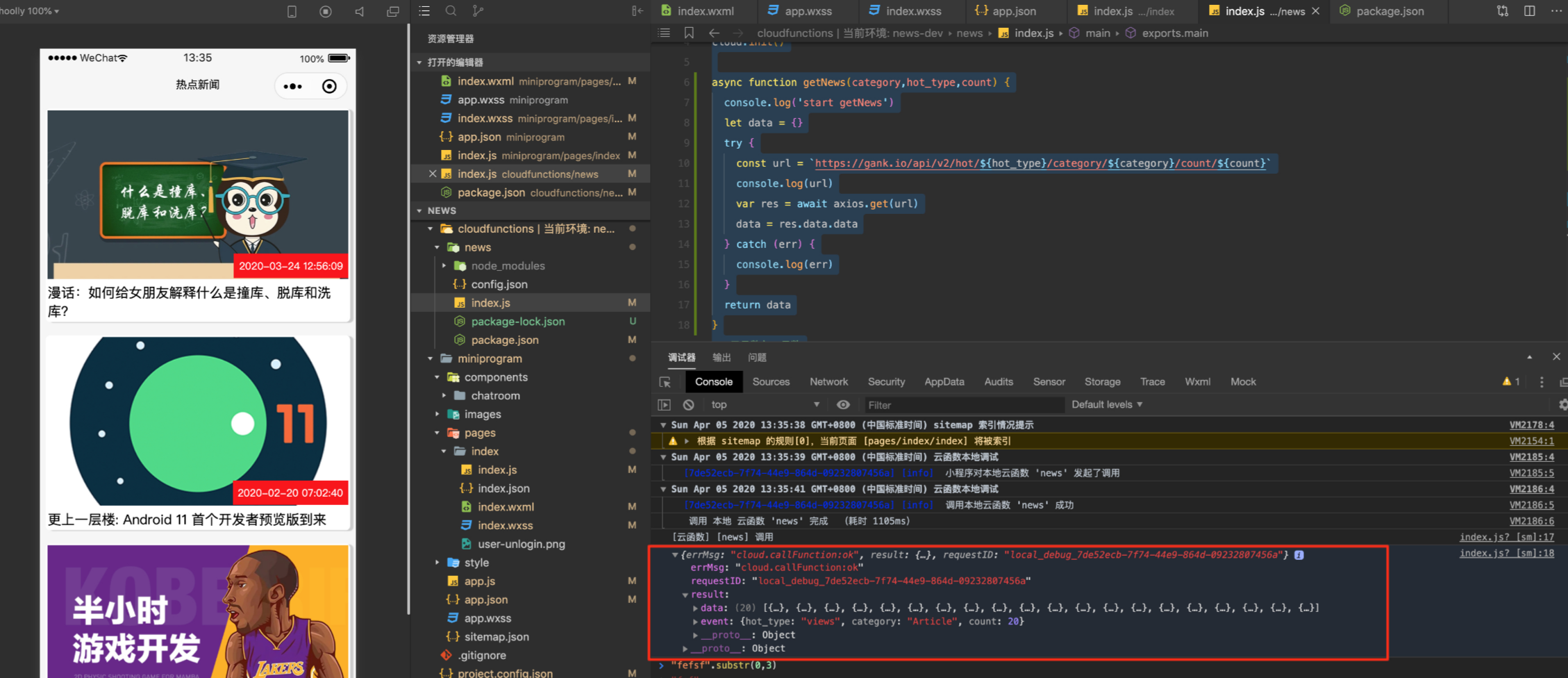The width and height of the screenshot is (1568, 678).
Task: Switch to the Sources tab
Action: pyautogui.click(x=771, y=381)
